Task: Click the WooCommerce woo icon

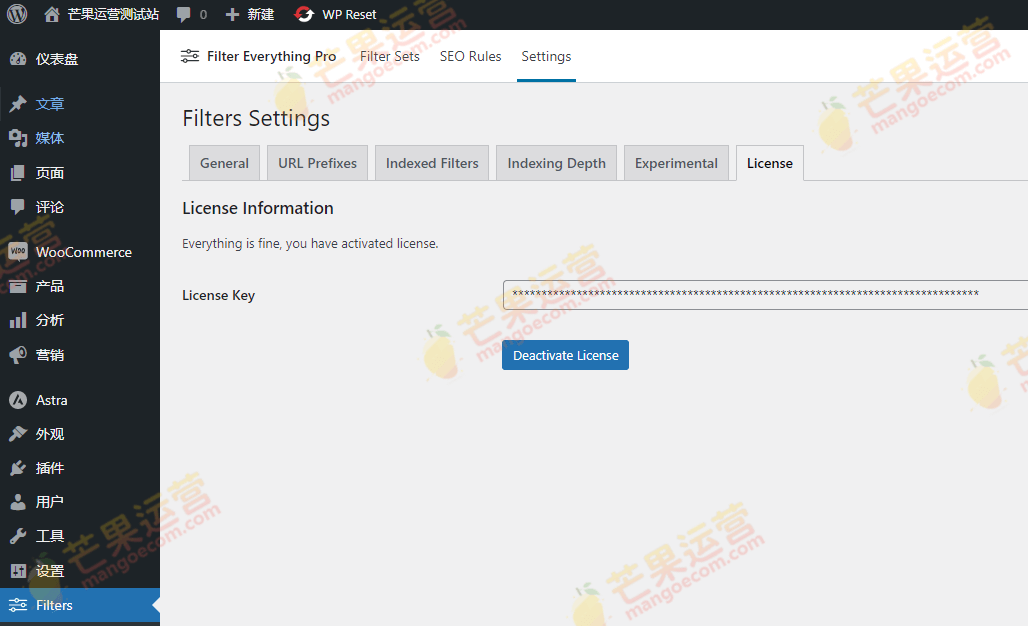Action: (x=18, y=252)
